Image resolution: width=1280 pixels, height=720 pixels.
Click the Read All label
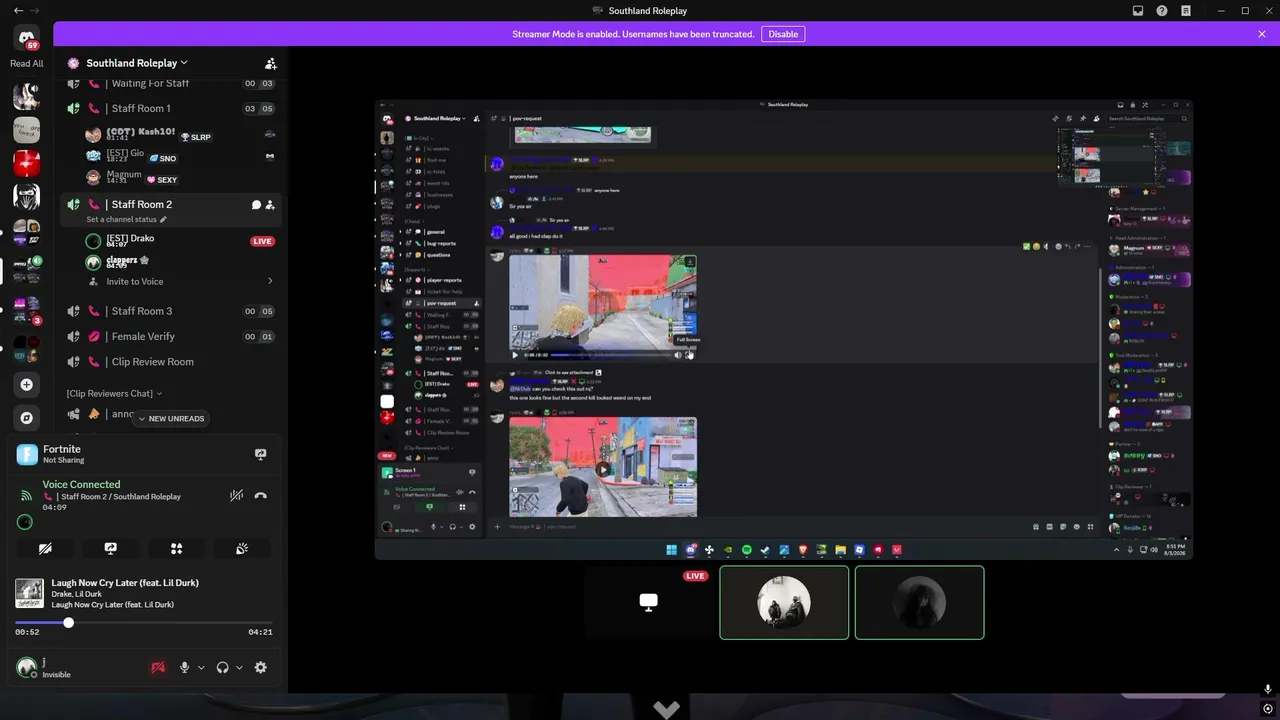click(27, 64)
